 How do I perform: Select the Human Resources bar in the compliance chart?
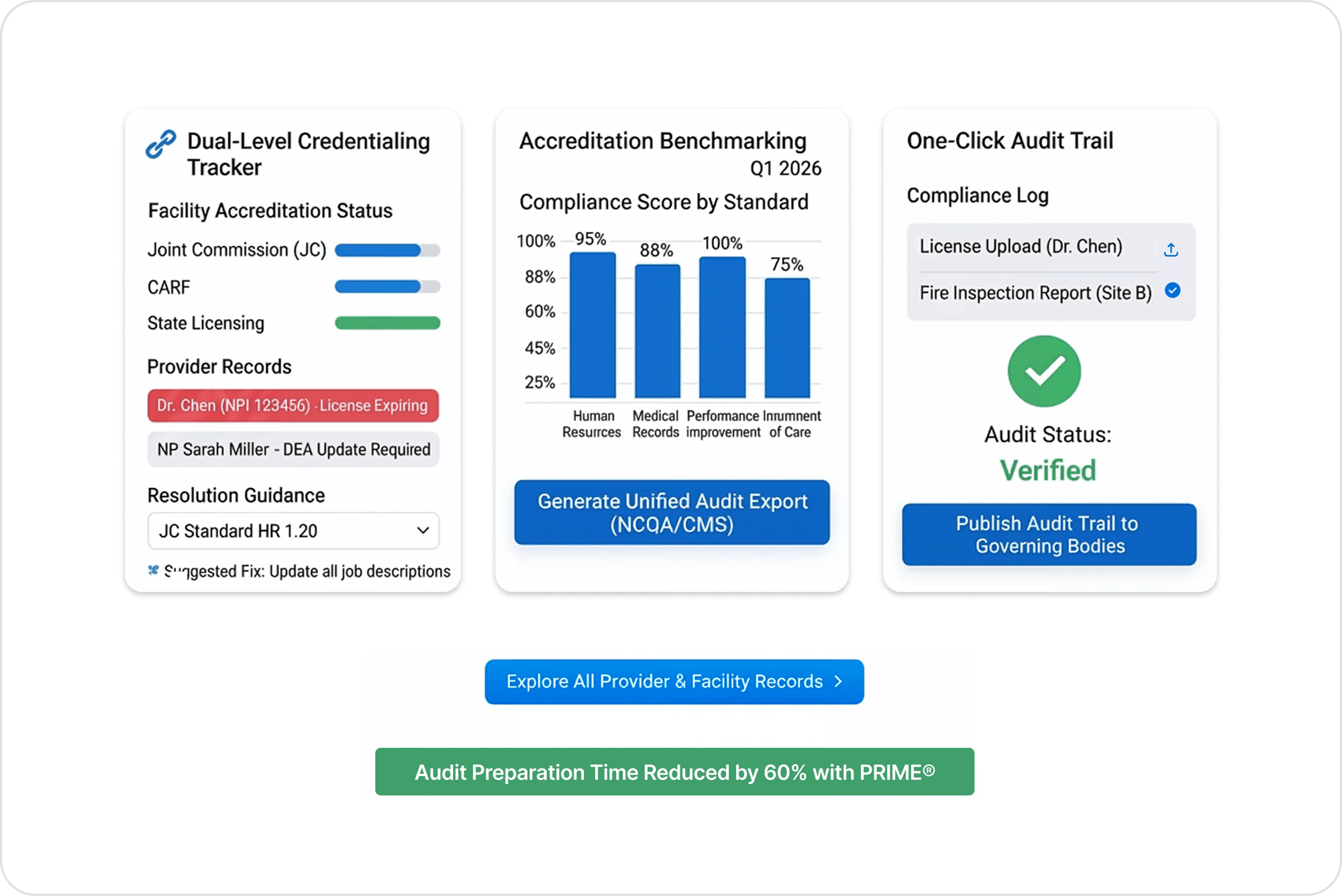coord(593,327)
